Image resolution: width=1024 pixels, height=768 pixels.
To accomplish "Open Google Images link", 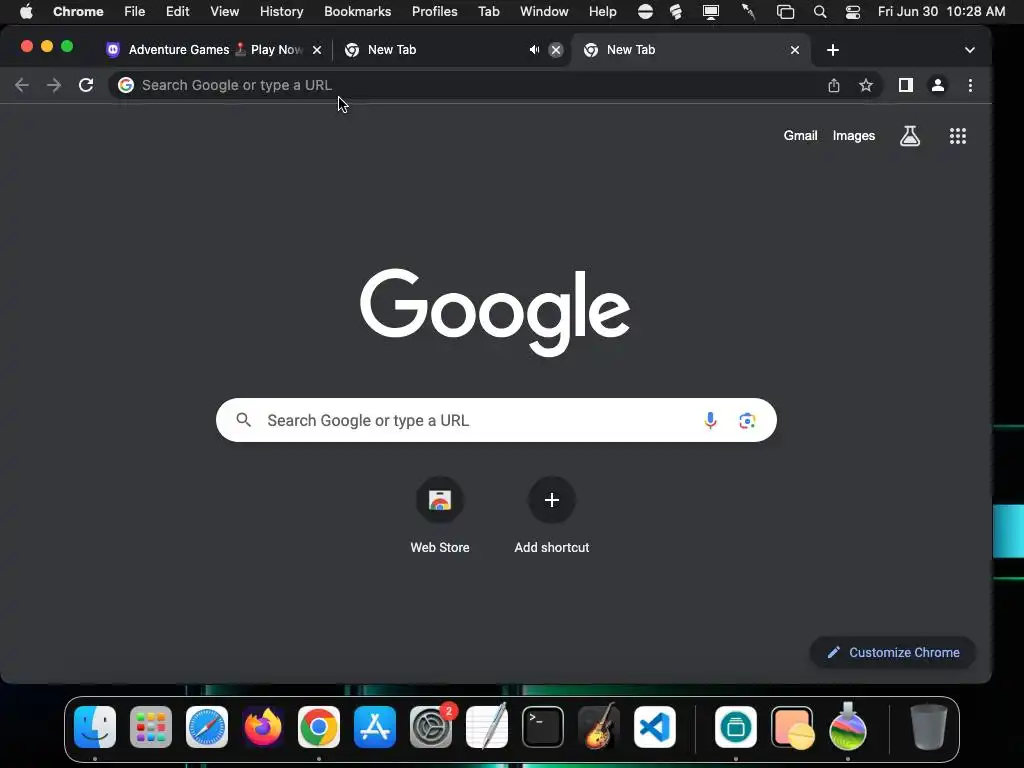I will (854, 136).
